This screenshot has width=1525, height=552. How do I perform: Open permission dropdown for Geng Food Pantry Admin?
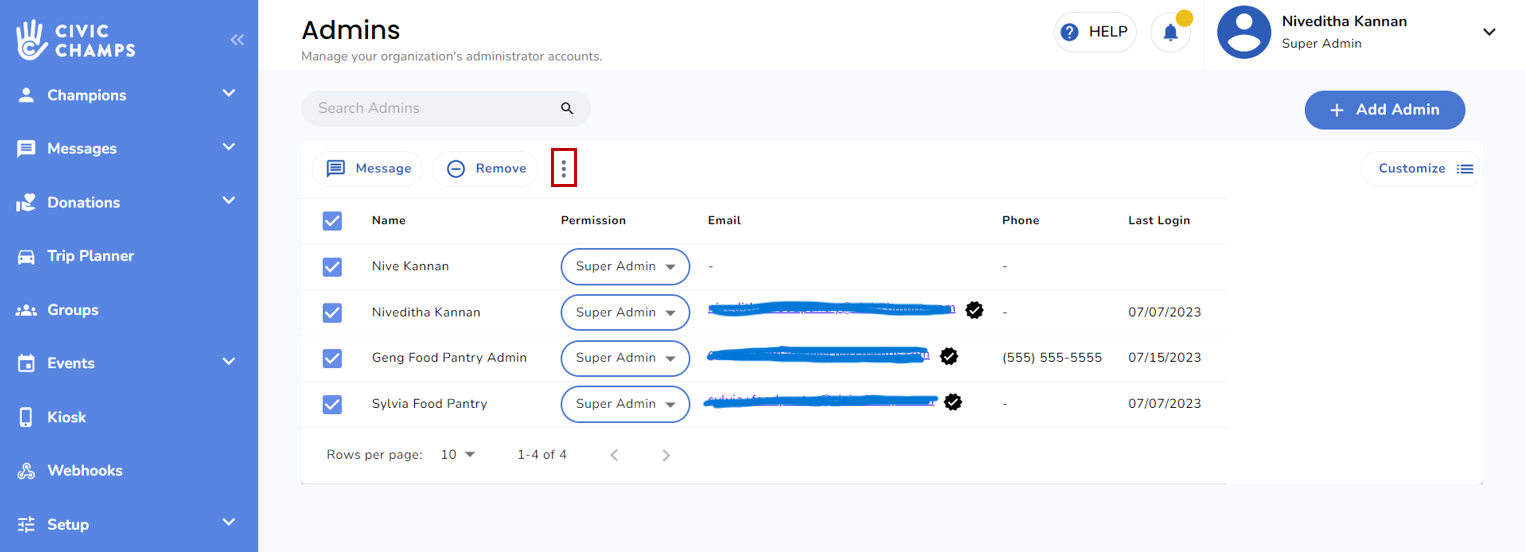pos(625,358)
